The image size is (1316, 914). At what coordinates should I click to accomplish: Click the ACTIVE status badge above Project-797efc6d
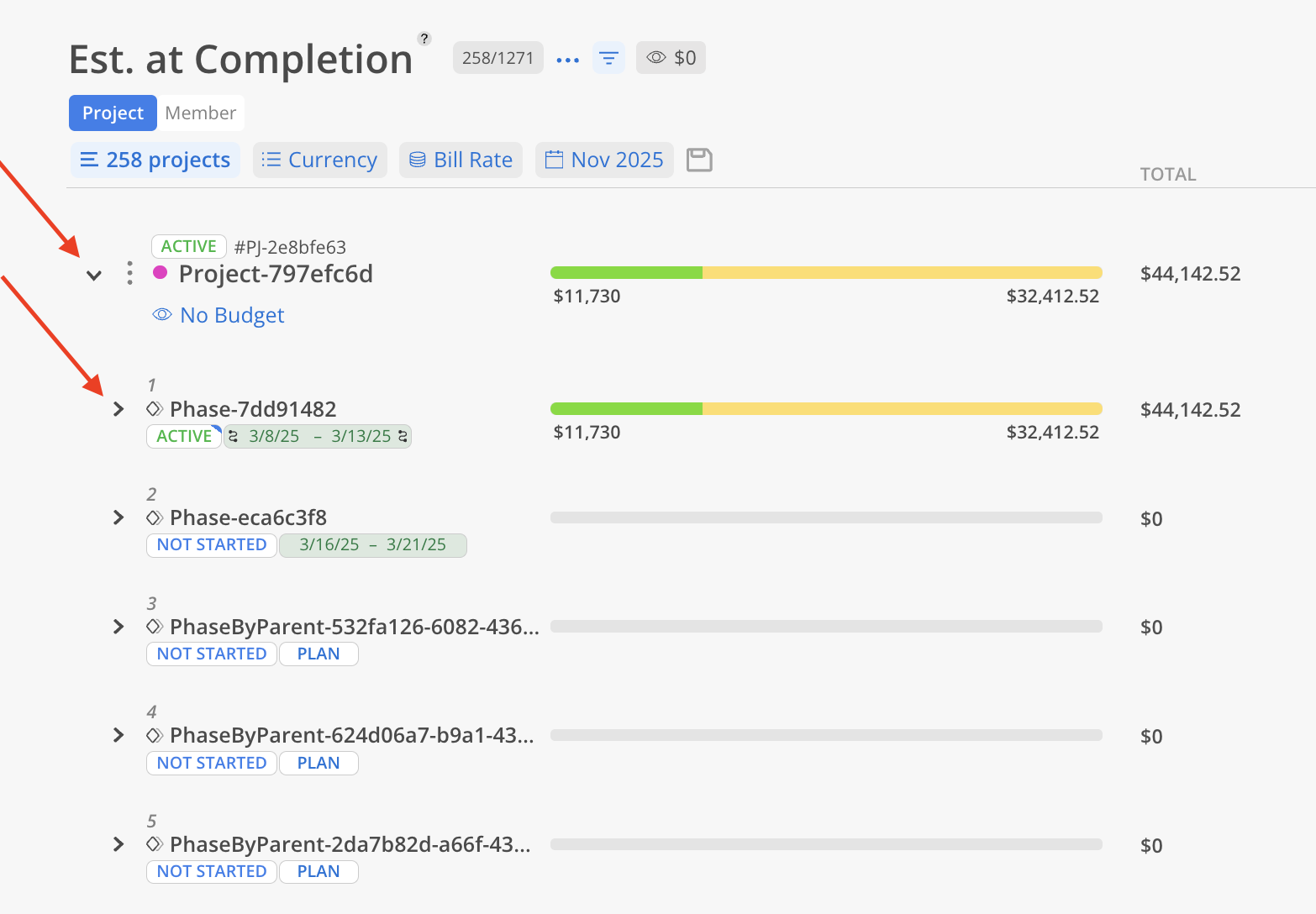[x=189, y=246]
